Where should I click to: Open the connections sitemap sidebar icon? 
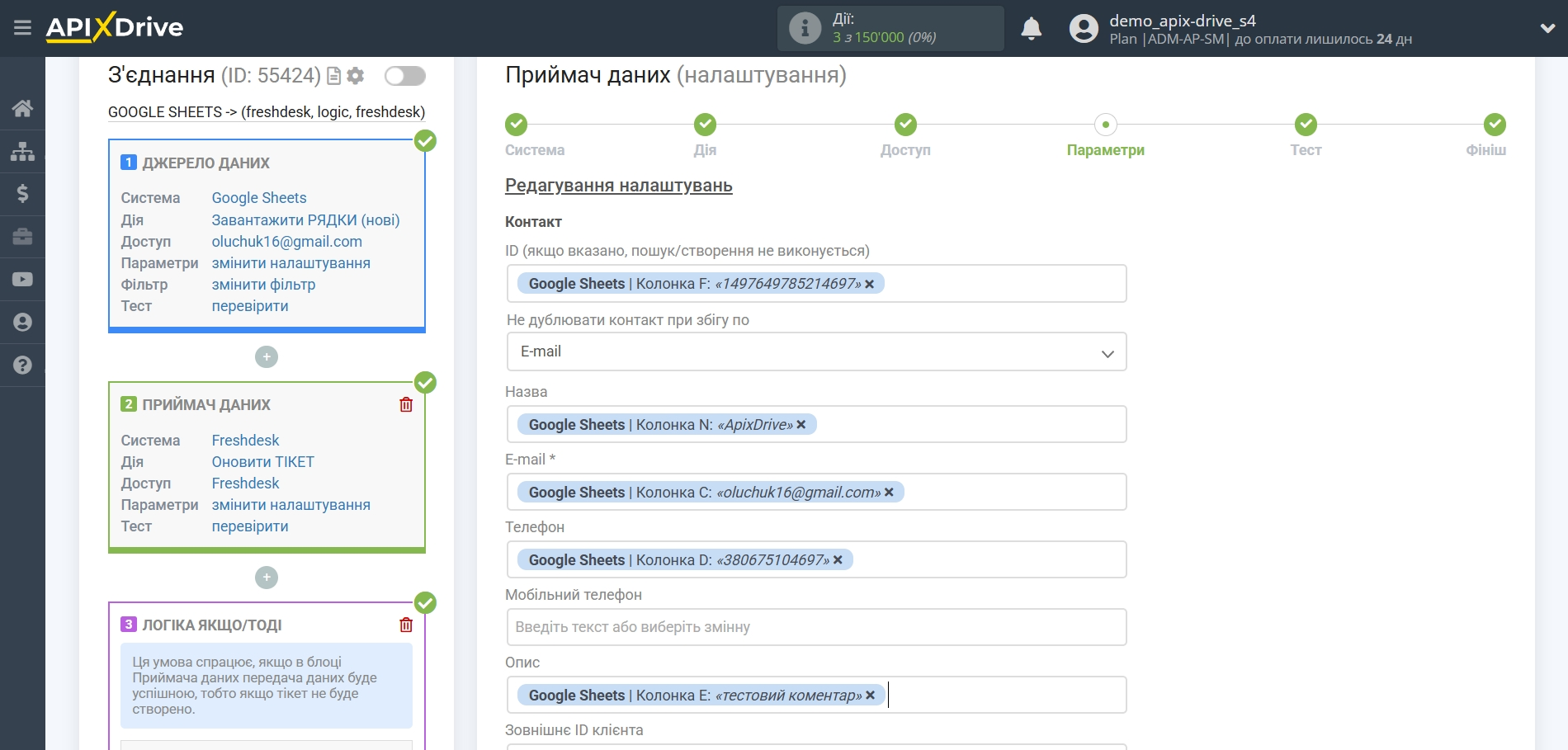tap(22, 151)
